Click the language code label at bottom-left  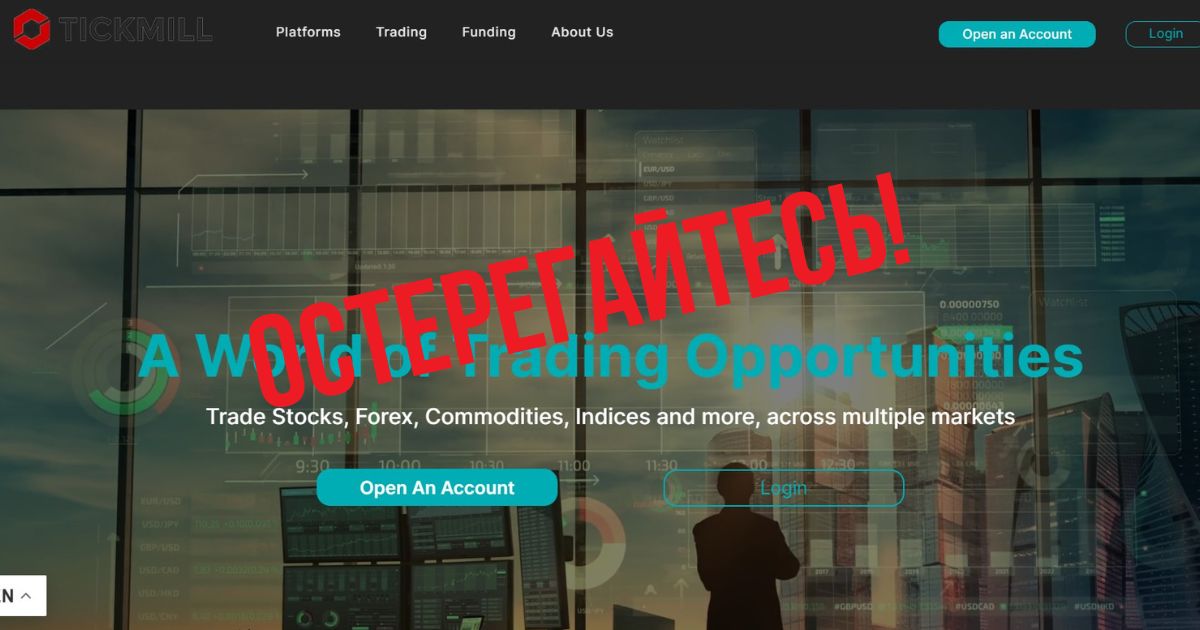[7, 596]
